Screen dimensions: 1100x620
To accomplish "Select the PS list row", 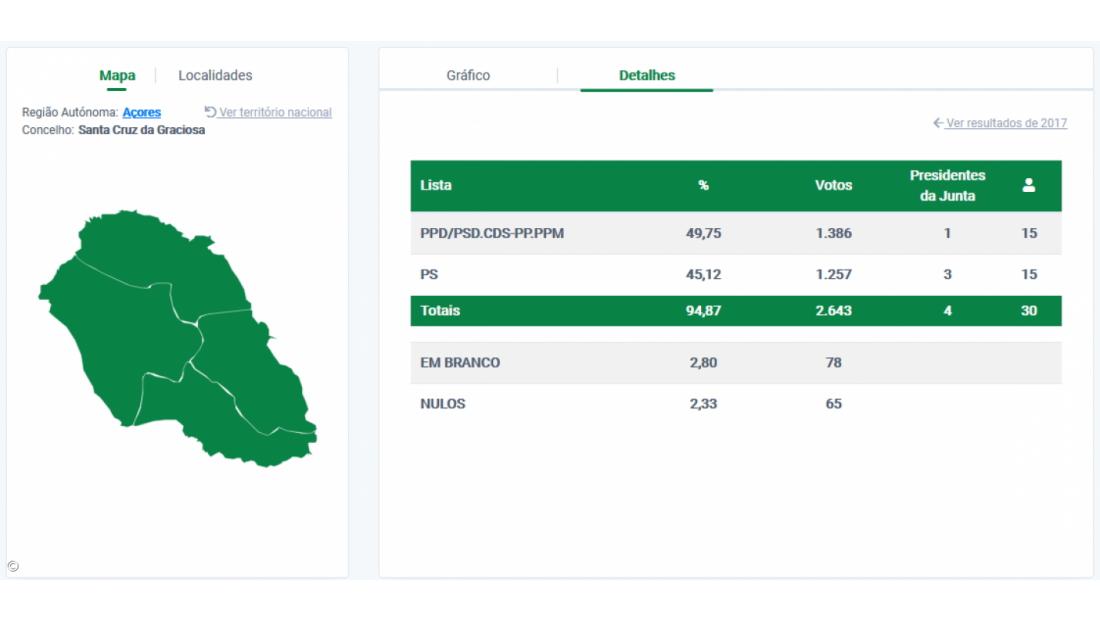I will 735,274.
